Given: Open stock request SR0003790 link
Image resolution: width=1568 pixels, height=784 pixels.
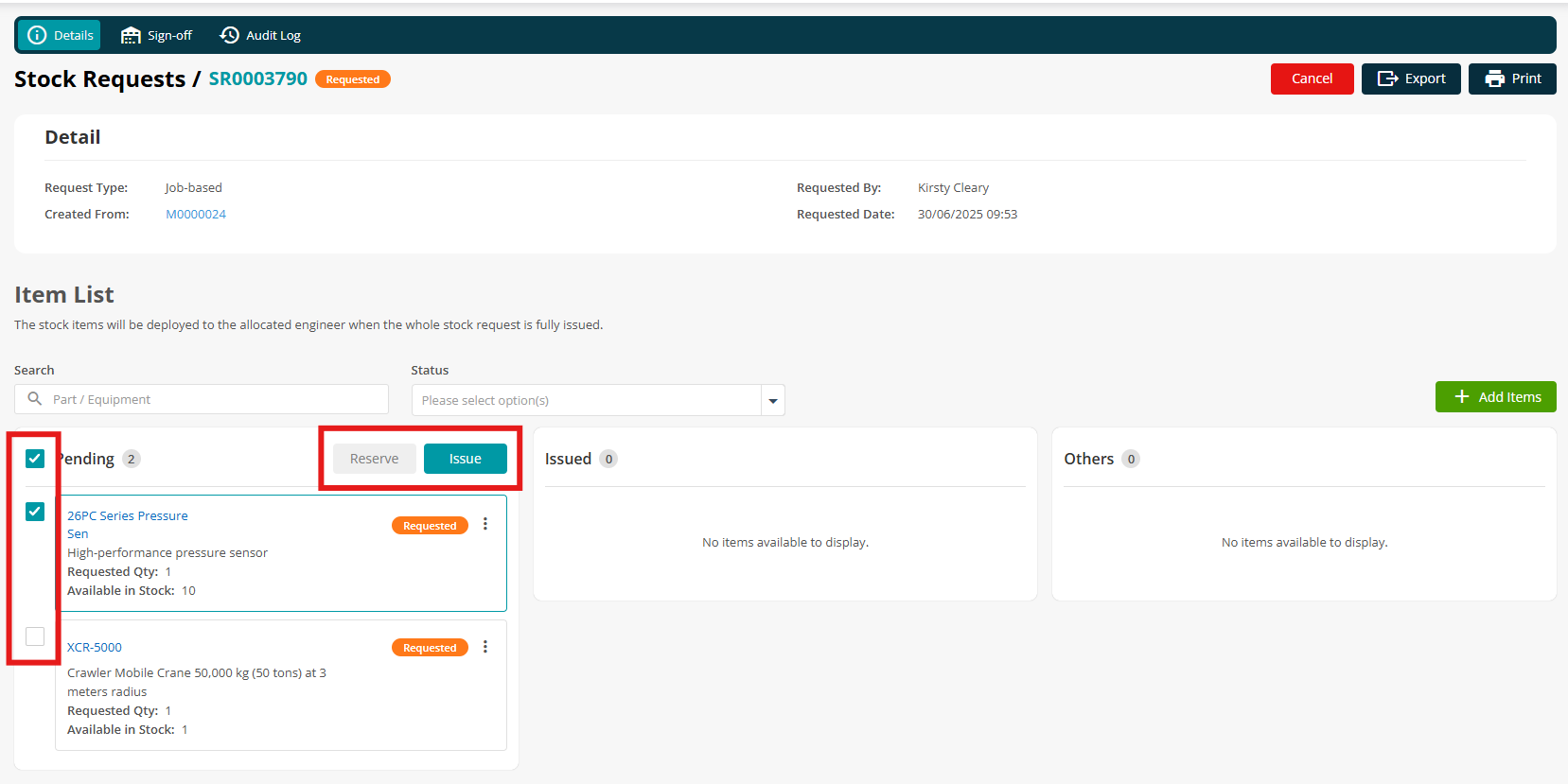Looking at the screenshot, I should (x=258, y=78).
